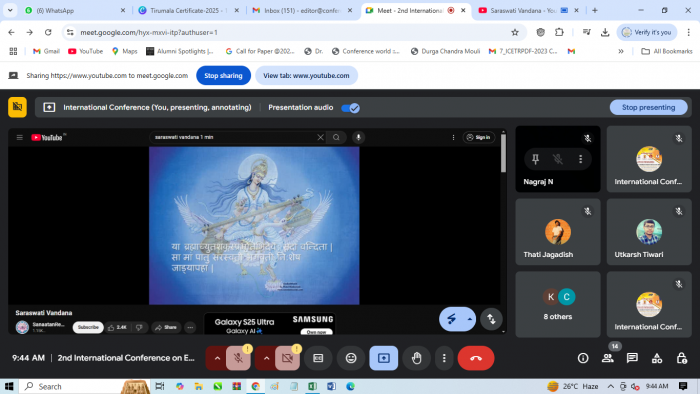Click the Stop presenting button
Viewport: 700px width, 394px height.
click(x=648, y=107)
